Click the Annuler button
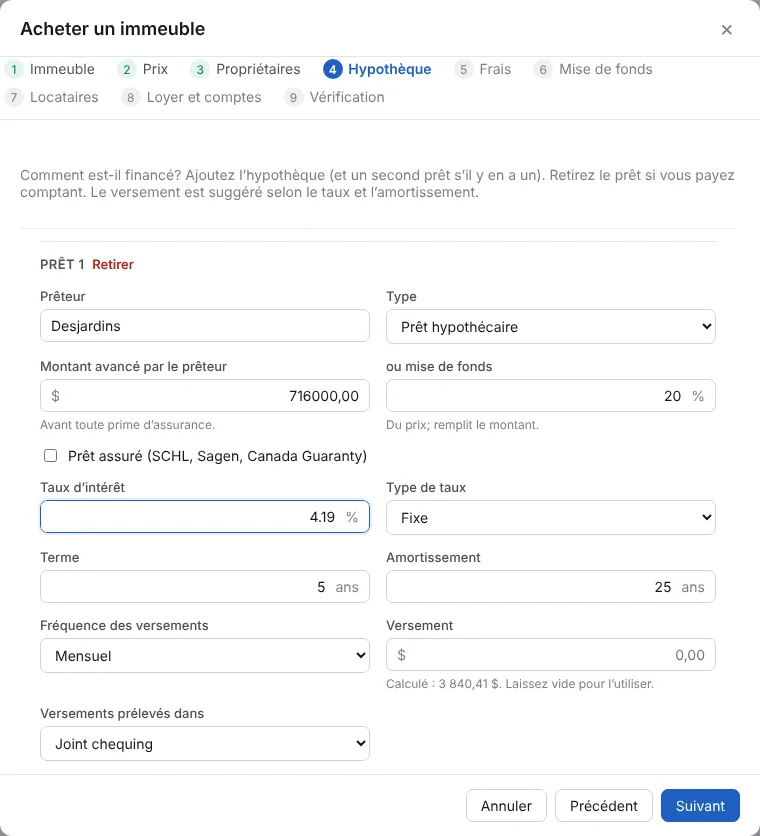 [506, 806]
